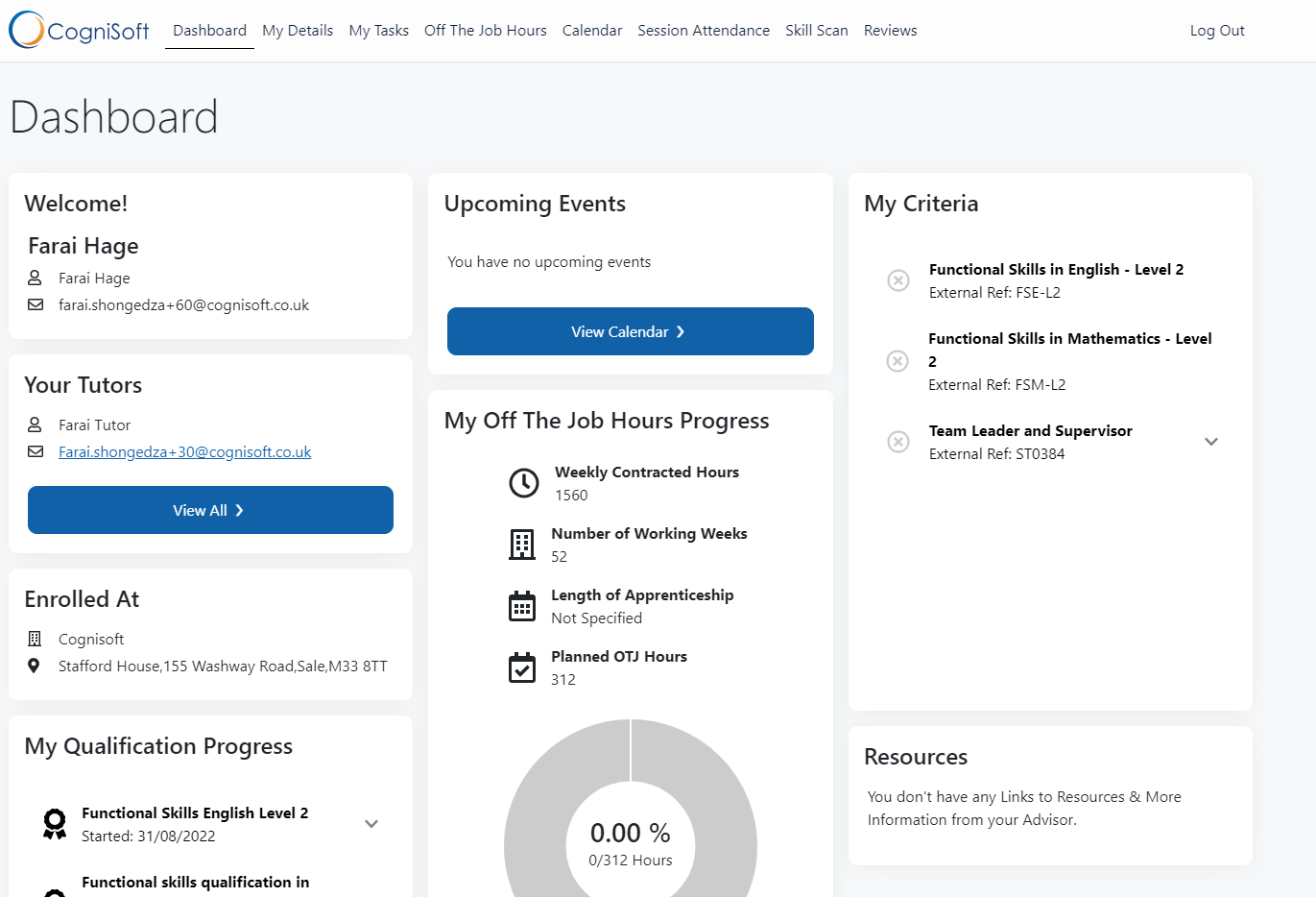The image size is (1316, 897).
Task: Expand the Functional Skills English Level 2 qualification
Action: point(371,823)
